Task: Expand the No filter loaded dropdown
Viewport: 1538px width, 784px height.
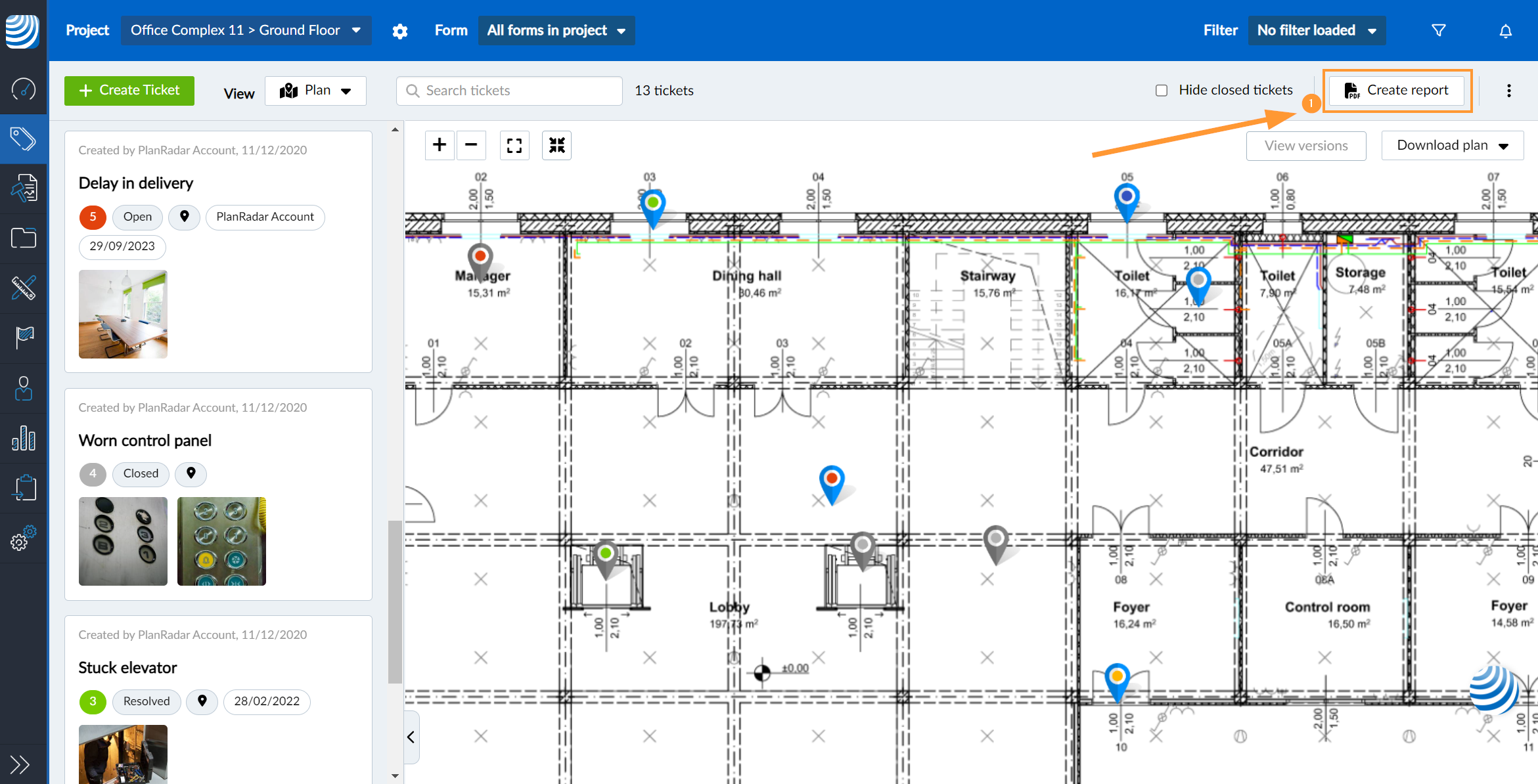Action: 1316,30
